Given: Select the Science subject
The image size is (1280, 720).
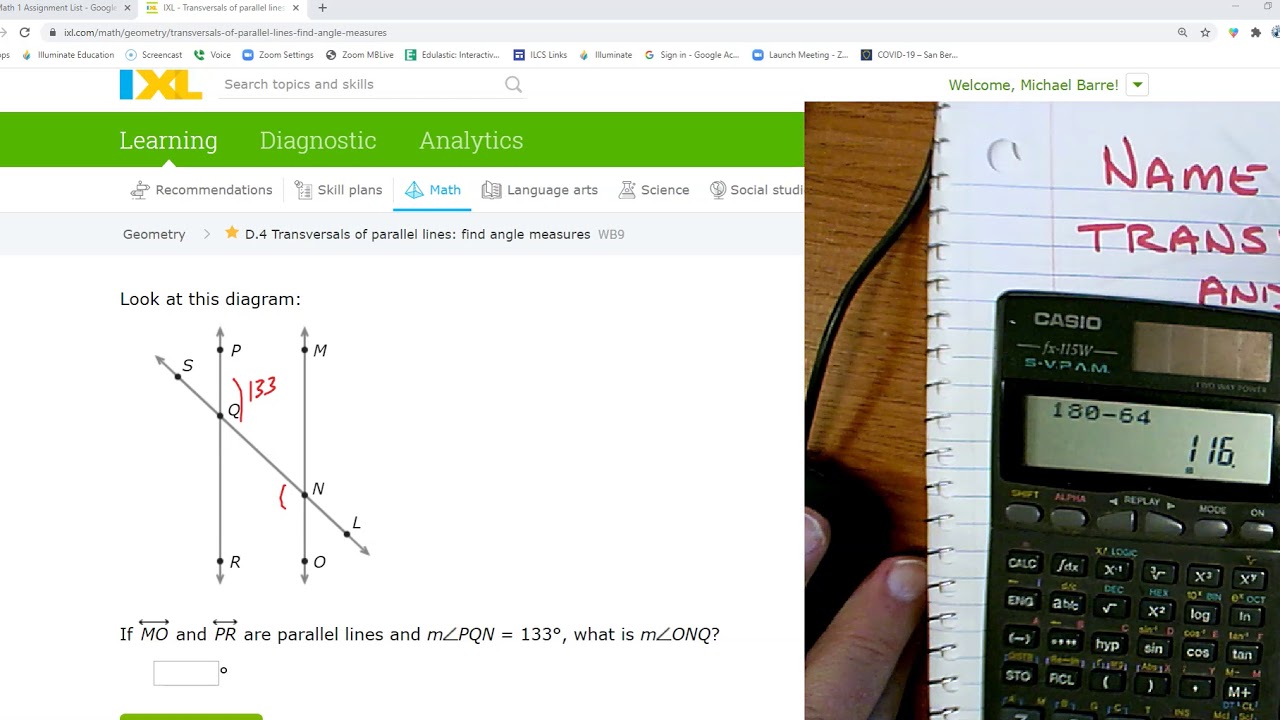Looking at the screenshot, I should coord(654,190).
